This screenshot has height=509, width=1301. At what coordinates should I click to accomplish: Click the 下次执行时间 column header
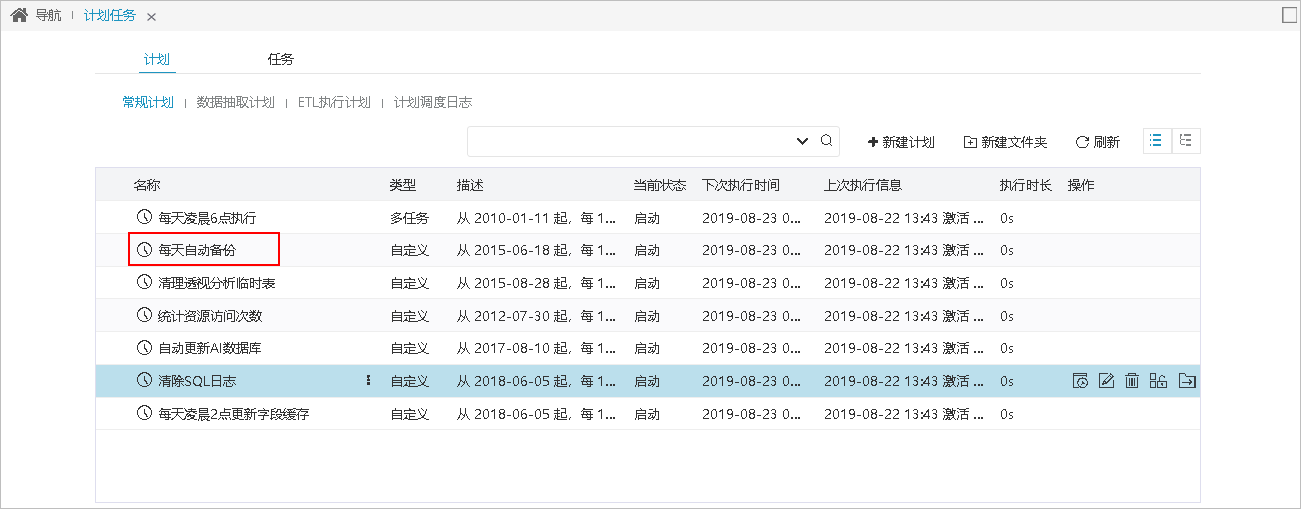741,185
